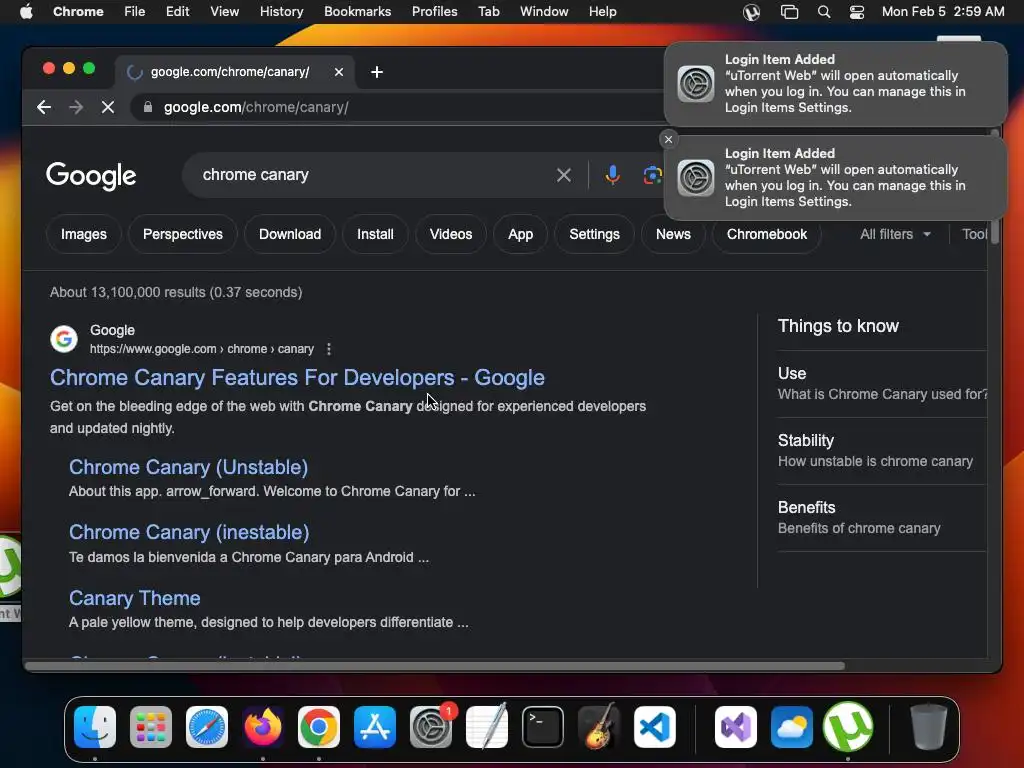Click the menu bar date and time

click(x=943, y=12)
